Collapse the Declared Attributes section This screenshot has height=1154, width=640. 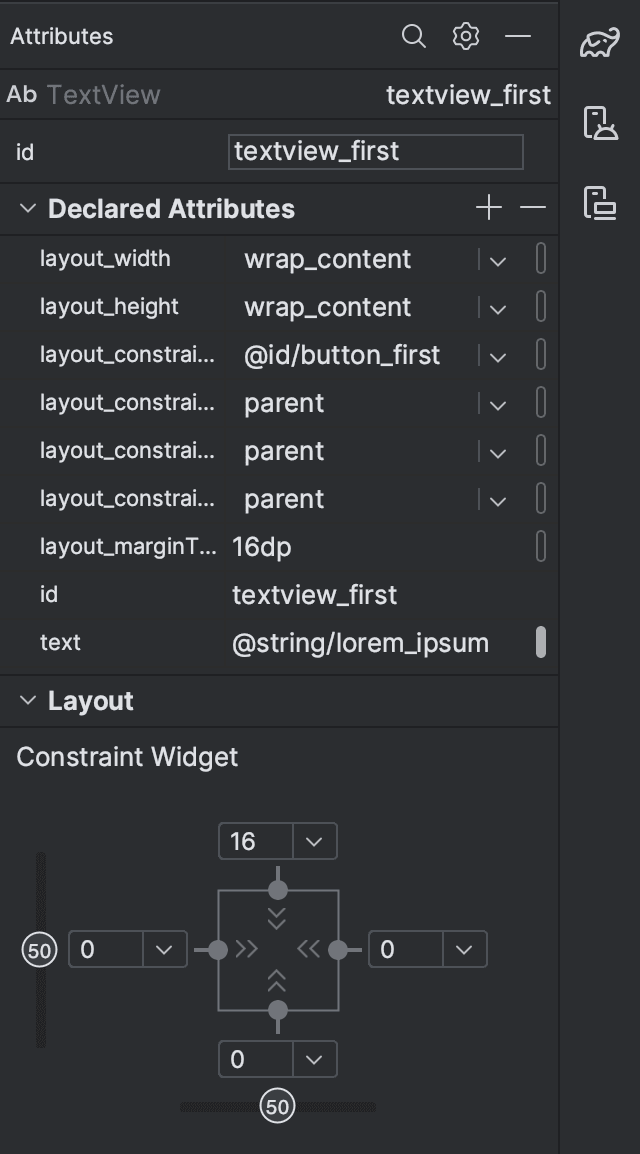coord(28,208)
